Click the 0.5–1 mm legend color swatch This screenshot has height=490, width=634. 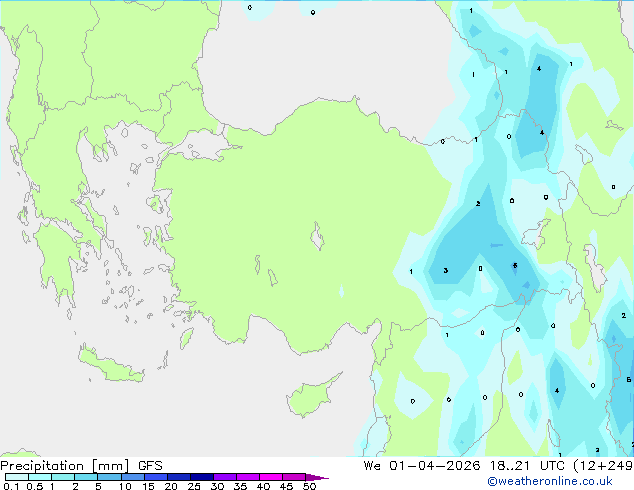click(40, 477)
